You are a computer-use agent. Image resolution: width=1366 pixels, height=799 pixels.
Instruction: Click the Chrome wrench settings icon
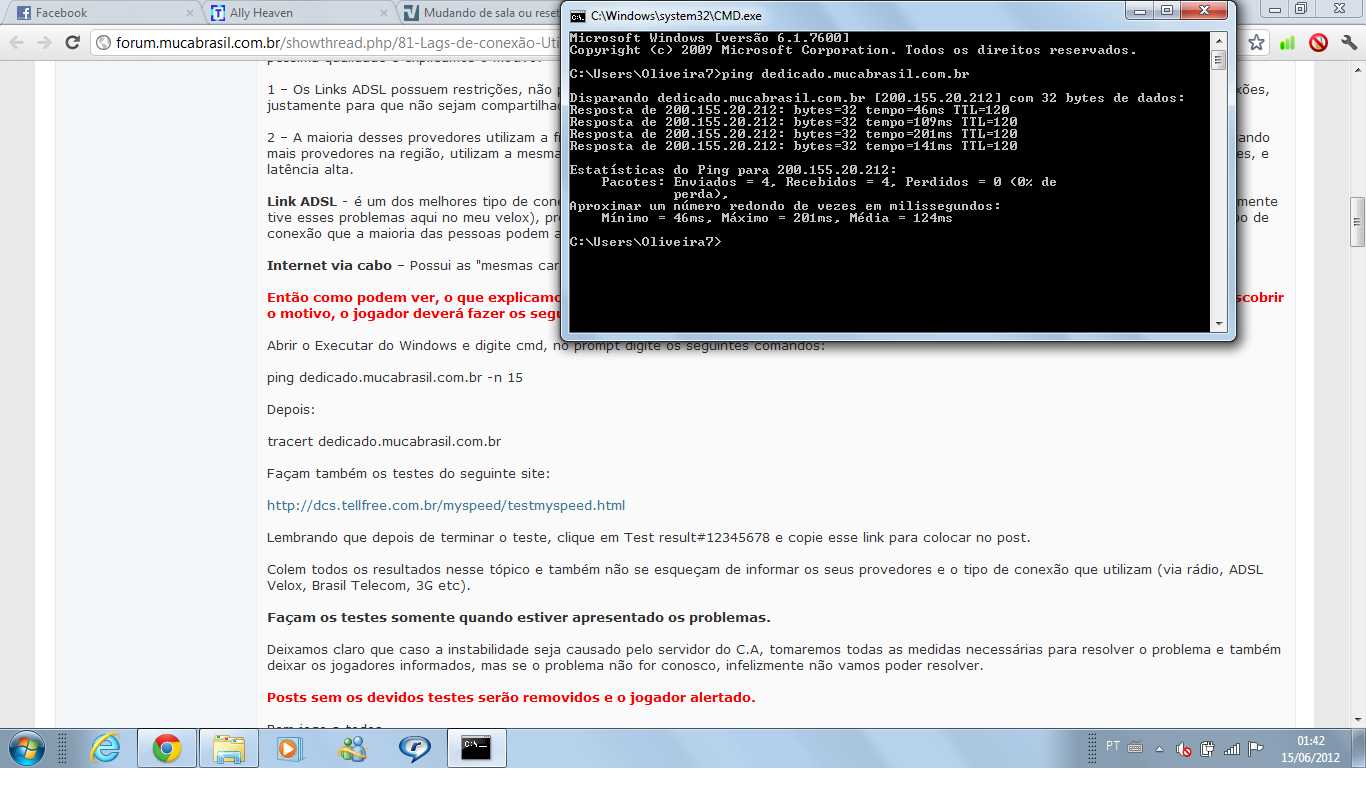point(1348,43)
